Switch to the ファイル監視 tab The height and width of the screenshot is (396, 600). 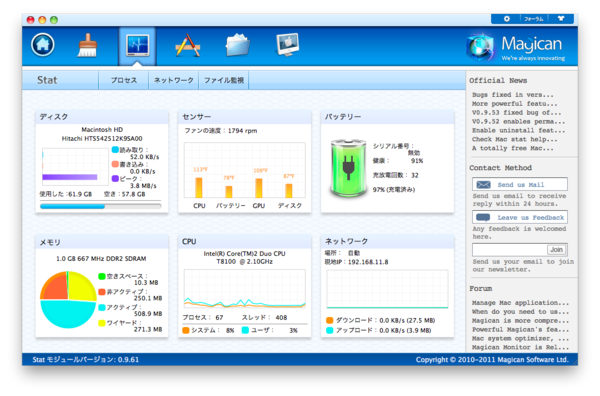click(x=224, y=80)
